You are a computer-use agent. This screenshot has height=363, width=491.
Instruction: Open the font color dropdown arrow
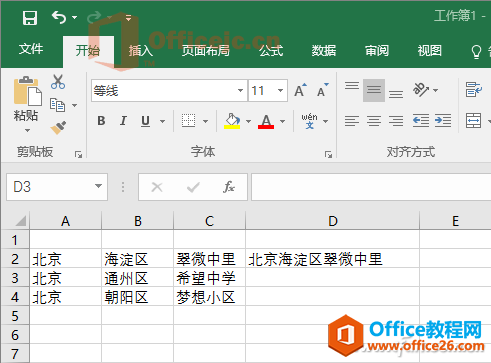tap(282, 121)
